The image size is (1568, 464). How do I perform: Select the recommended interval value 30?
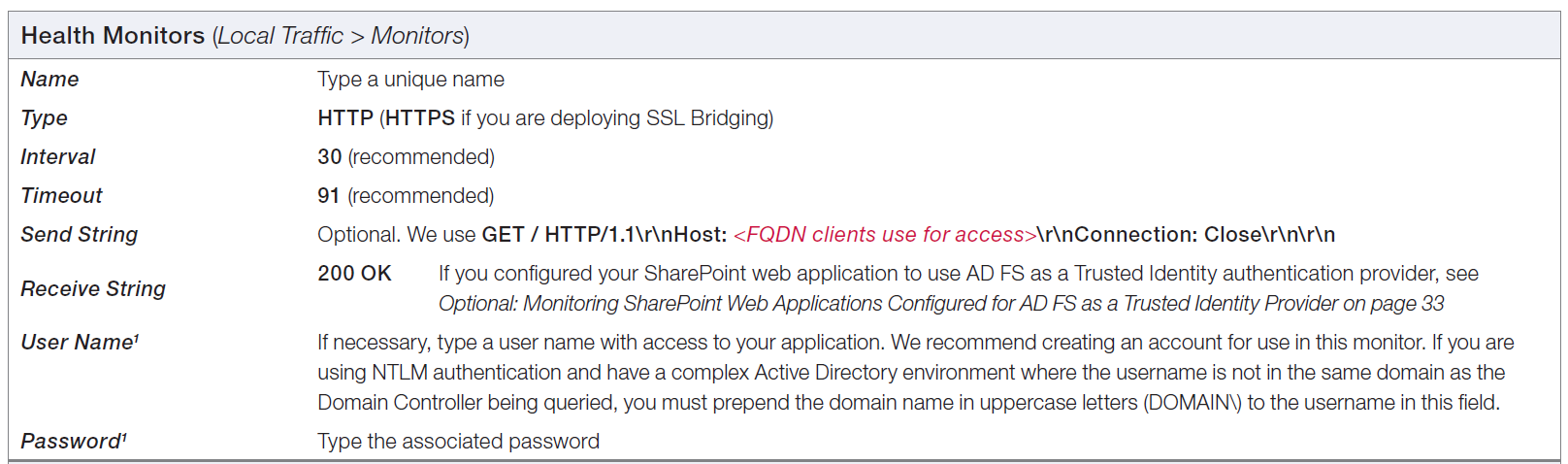coord(329,157)
